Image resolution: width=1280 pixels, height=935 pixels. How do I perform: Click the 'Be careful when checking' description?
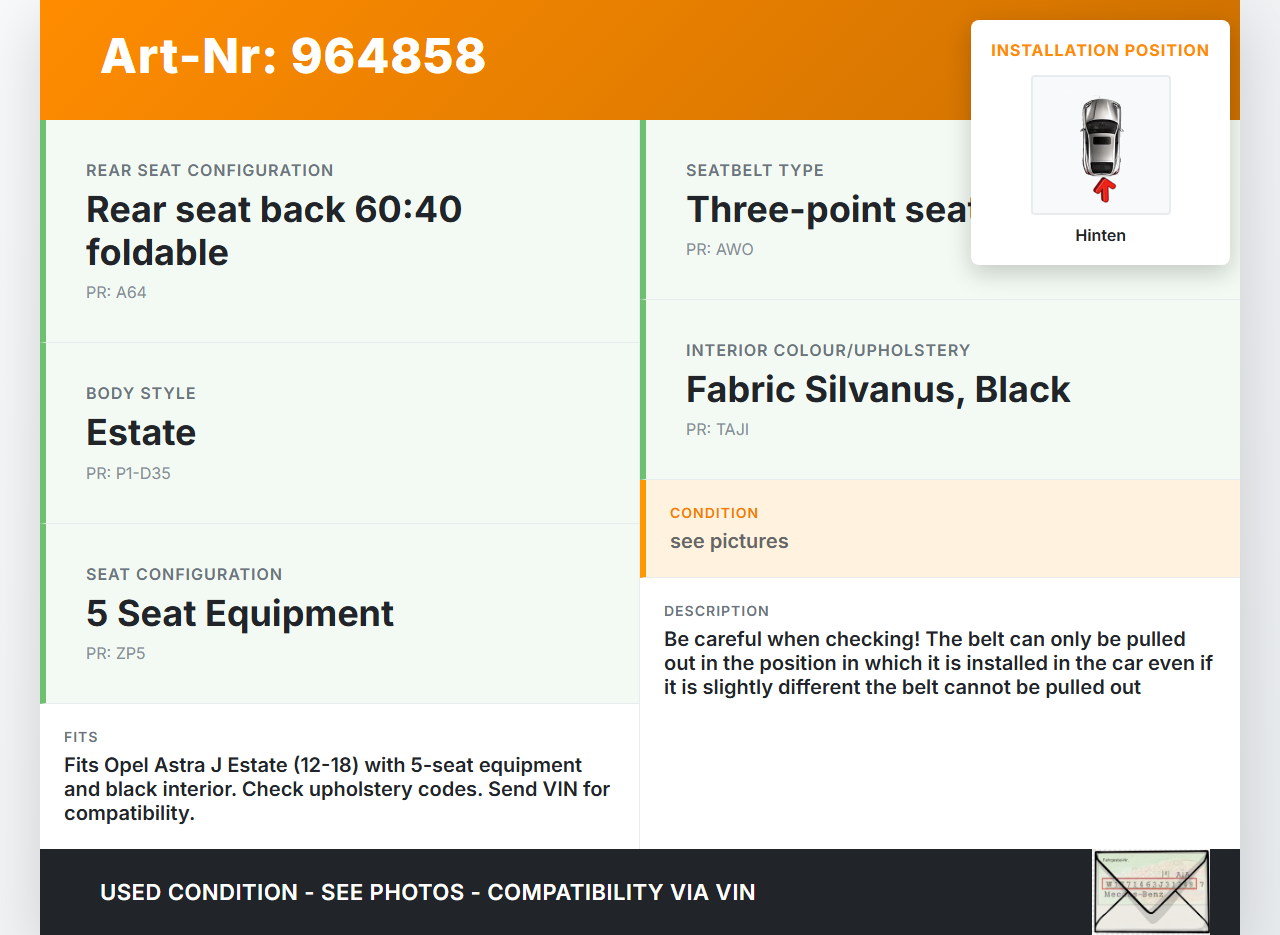coord(938,663)
